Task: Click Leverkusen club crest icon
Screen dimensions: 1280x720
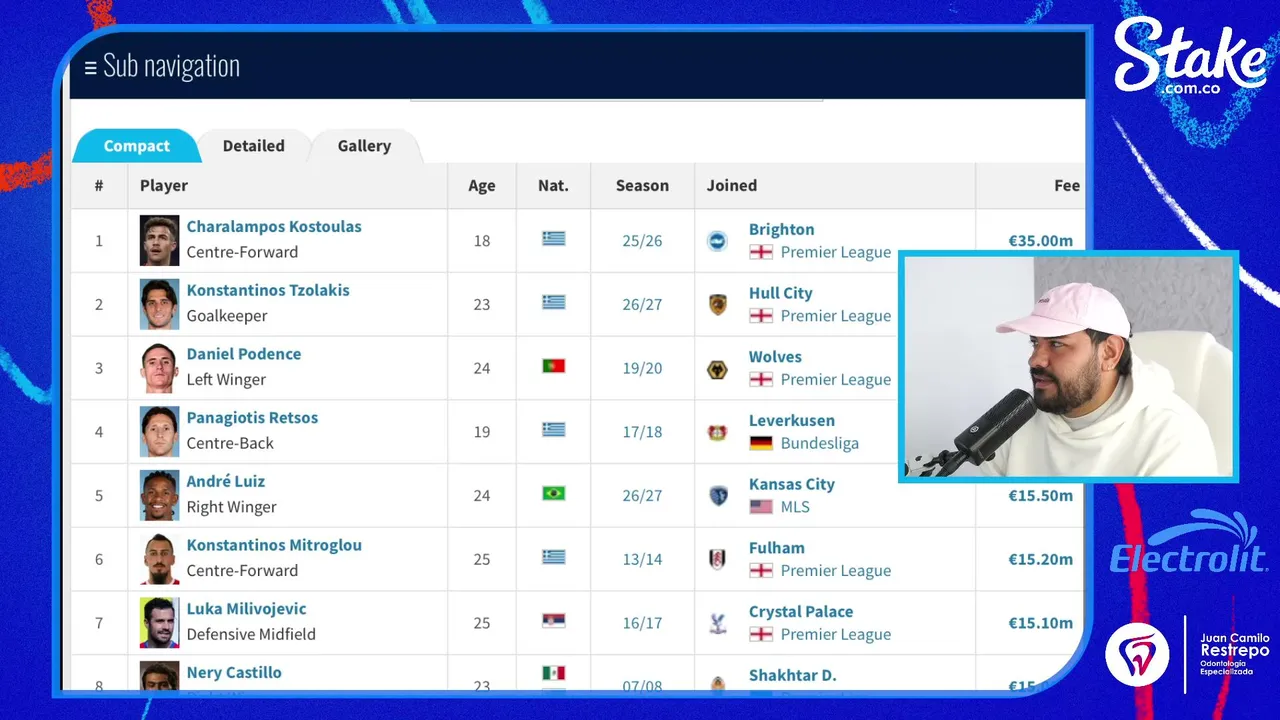Action: click(717, 432)
